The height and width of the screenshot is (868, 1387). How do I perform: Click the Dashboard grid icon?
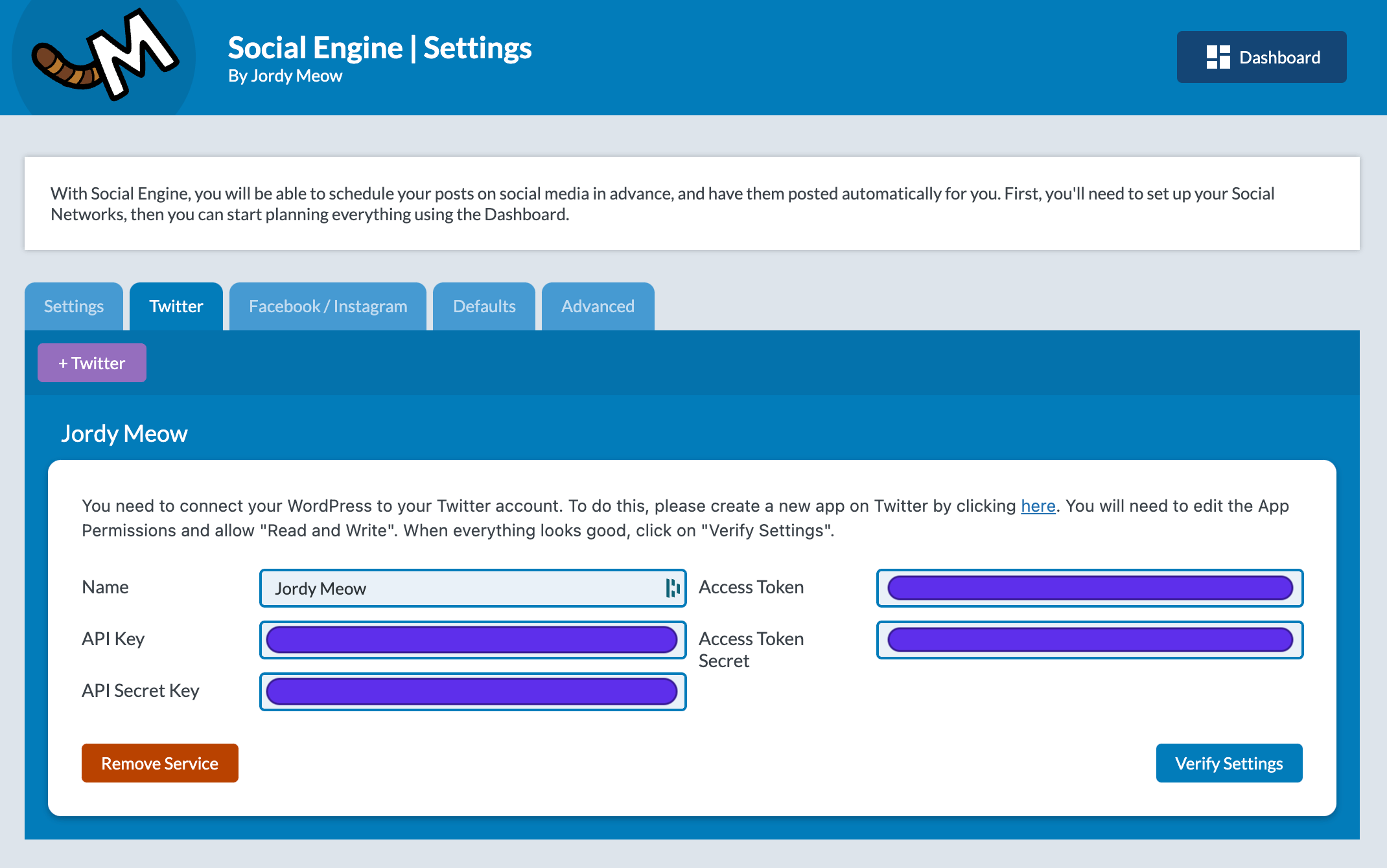(1218, 57)
